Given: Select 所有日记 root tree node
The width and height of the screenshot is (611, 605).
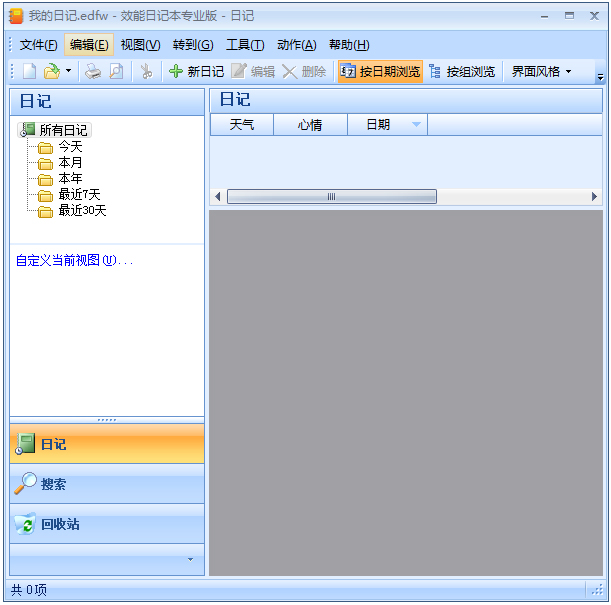Looking at the screenshot, I should [x=55, y=130].
